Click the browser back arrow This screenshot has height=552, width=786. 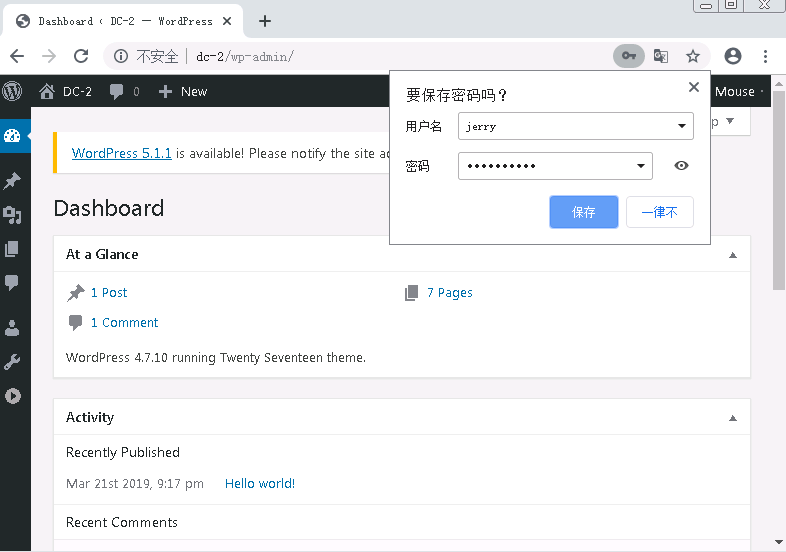point(17,56)
